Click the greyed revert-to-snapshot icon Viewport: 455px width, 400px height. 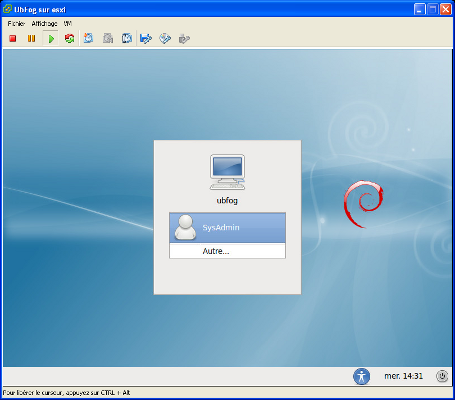click(x=108, y=38)
